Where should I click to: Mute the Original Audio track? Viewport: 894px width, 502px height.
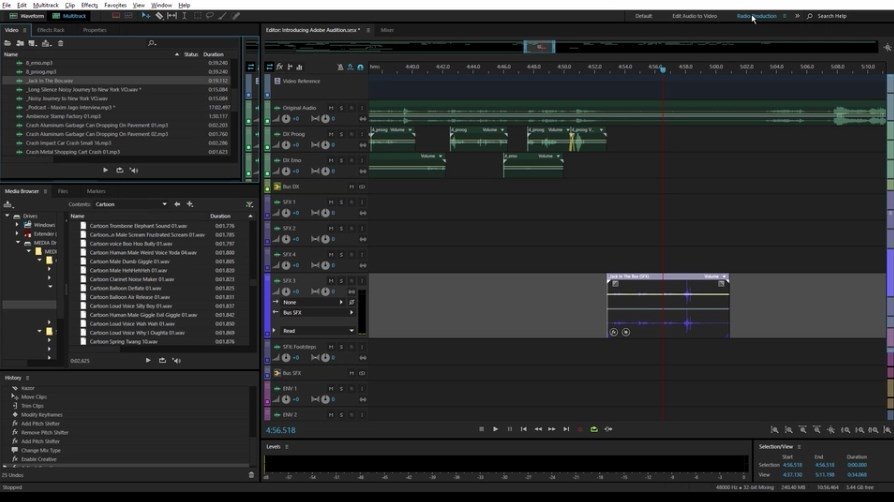[x=331, y=107]
